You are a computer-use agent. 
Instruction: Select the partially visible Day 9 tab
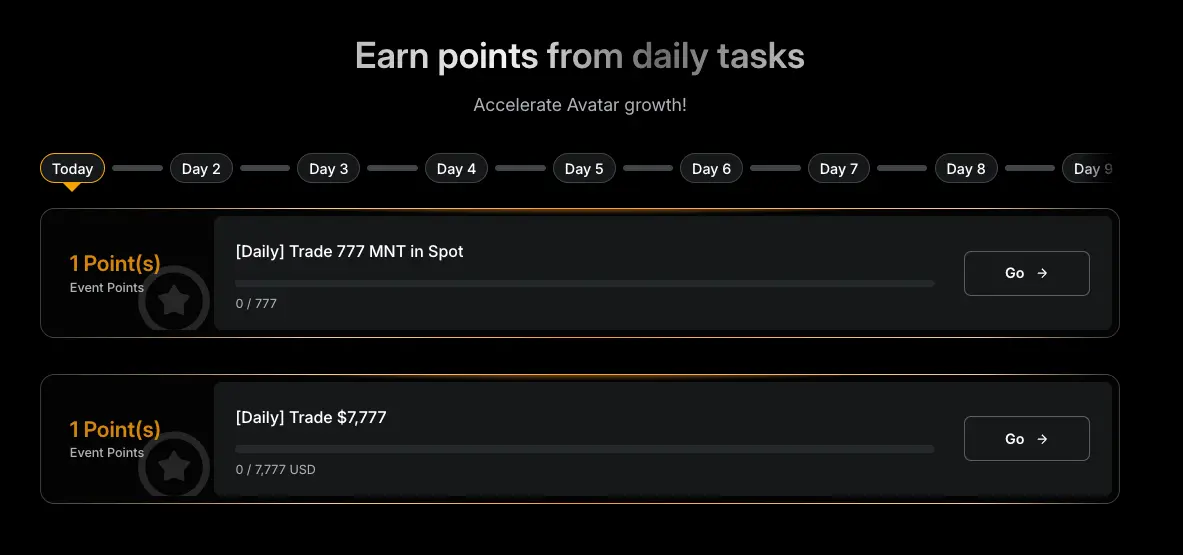1090,169
